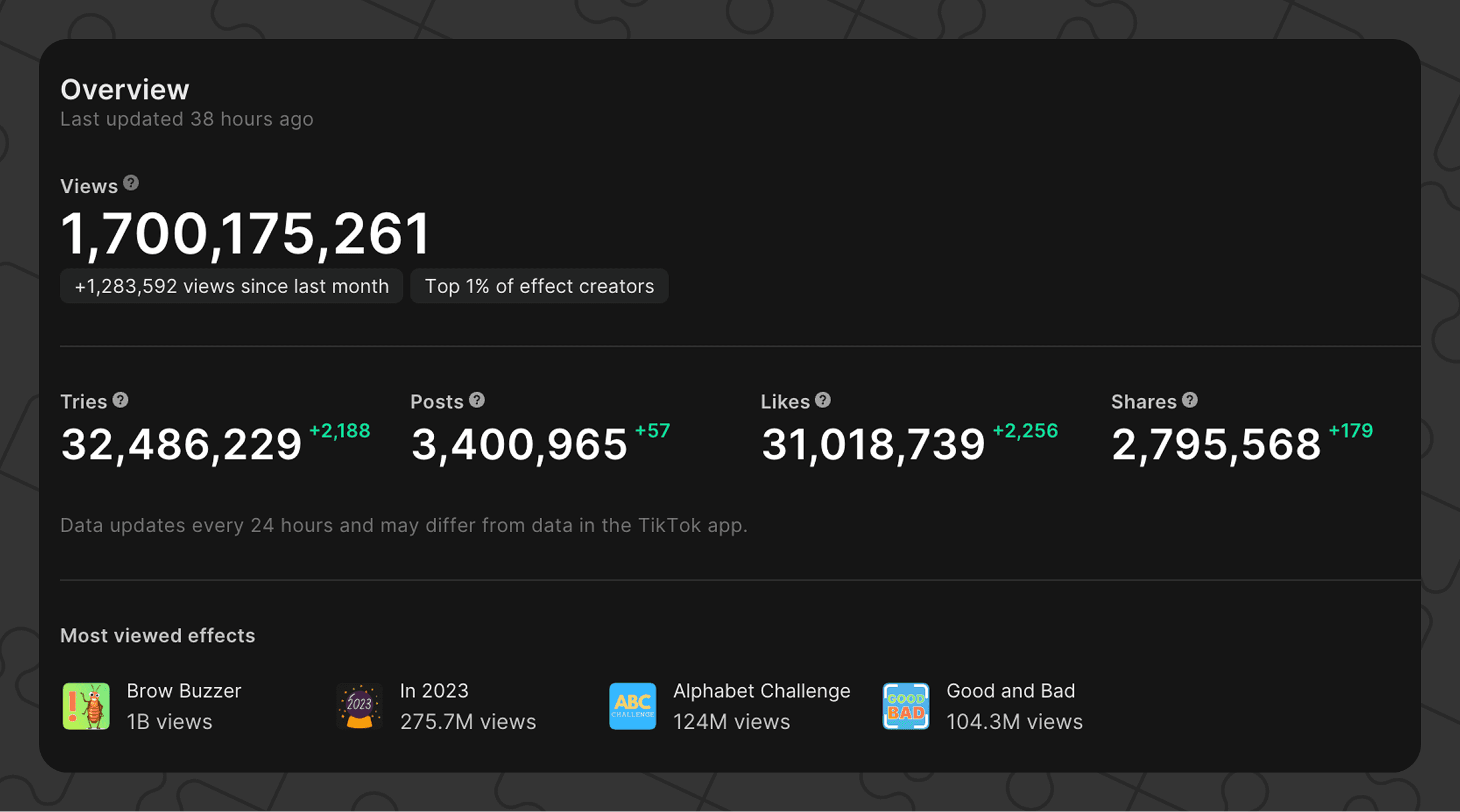Open the In 2023 crystal ball effect icon
This screenshot has width=1460, height=812.
tap(360, 706)
